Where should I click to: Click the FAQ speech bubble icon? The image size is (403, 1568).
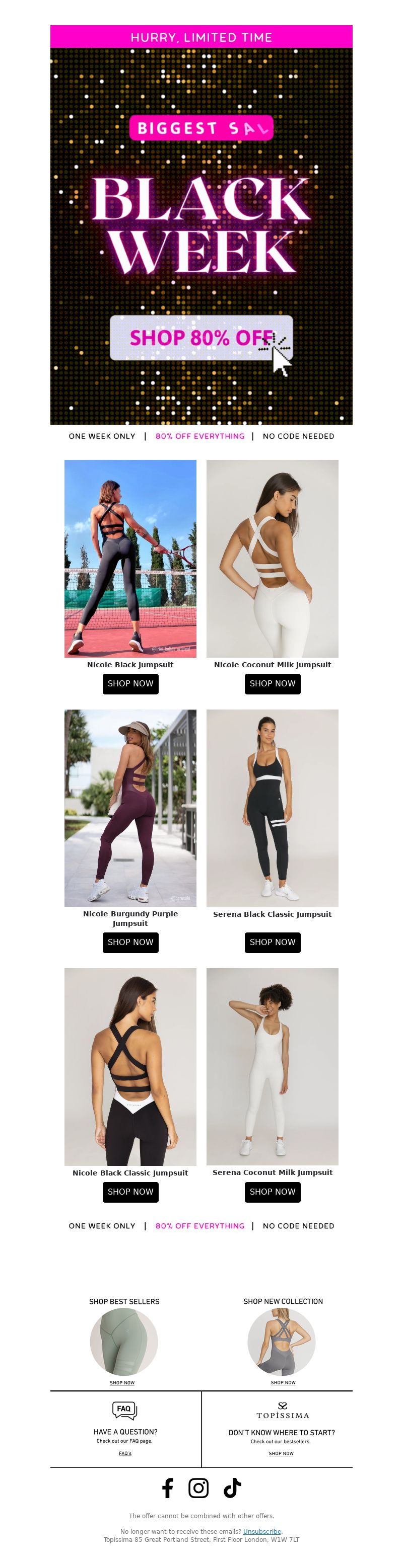click(124, 1409)
